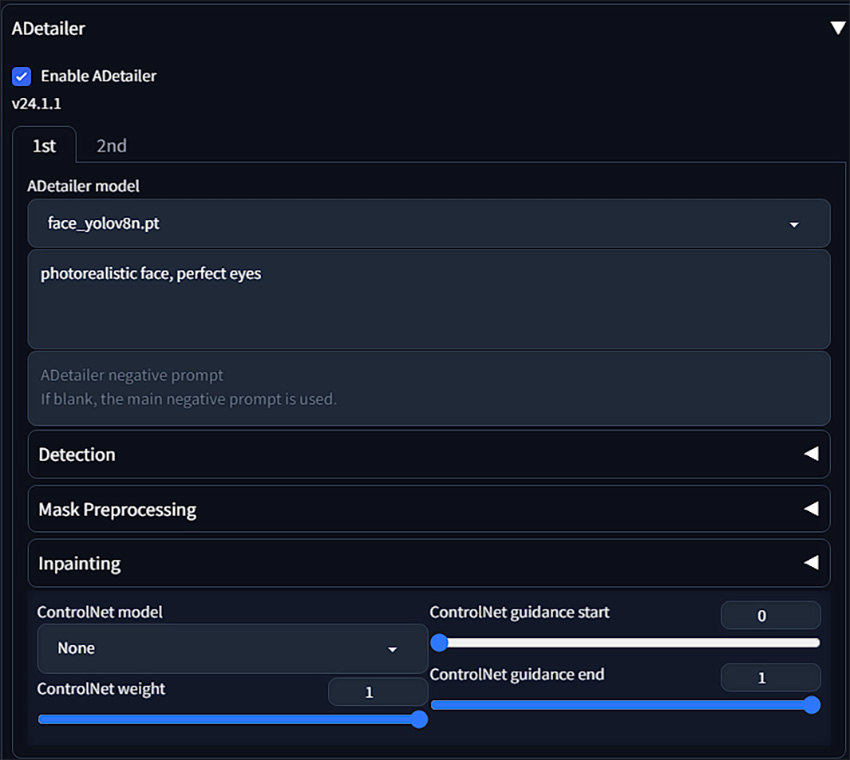Screen dimensions: 850x760
Task: Expand the Inpainting section
Action: [429, 563]
